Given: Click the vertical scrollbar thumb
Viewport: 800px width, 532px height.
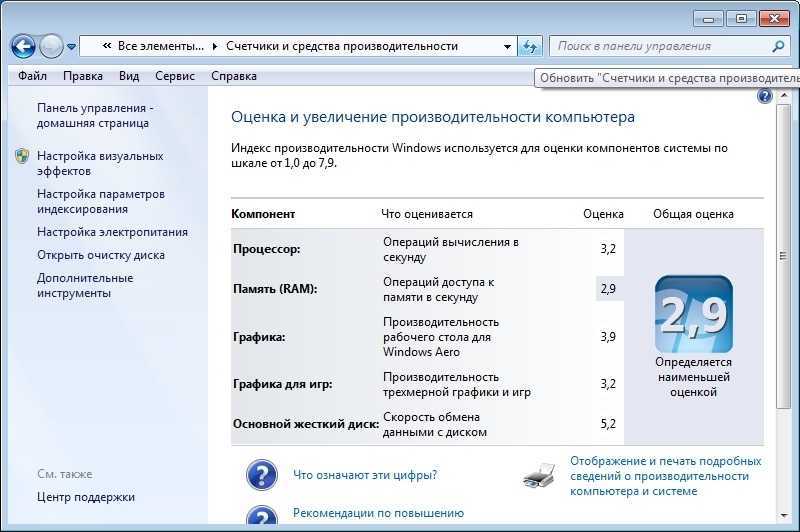Looking at the screenshot, I should click(x=784, y=256).
